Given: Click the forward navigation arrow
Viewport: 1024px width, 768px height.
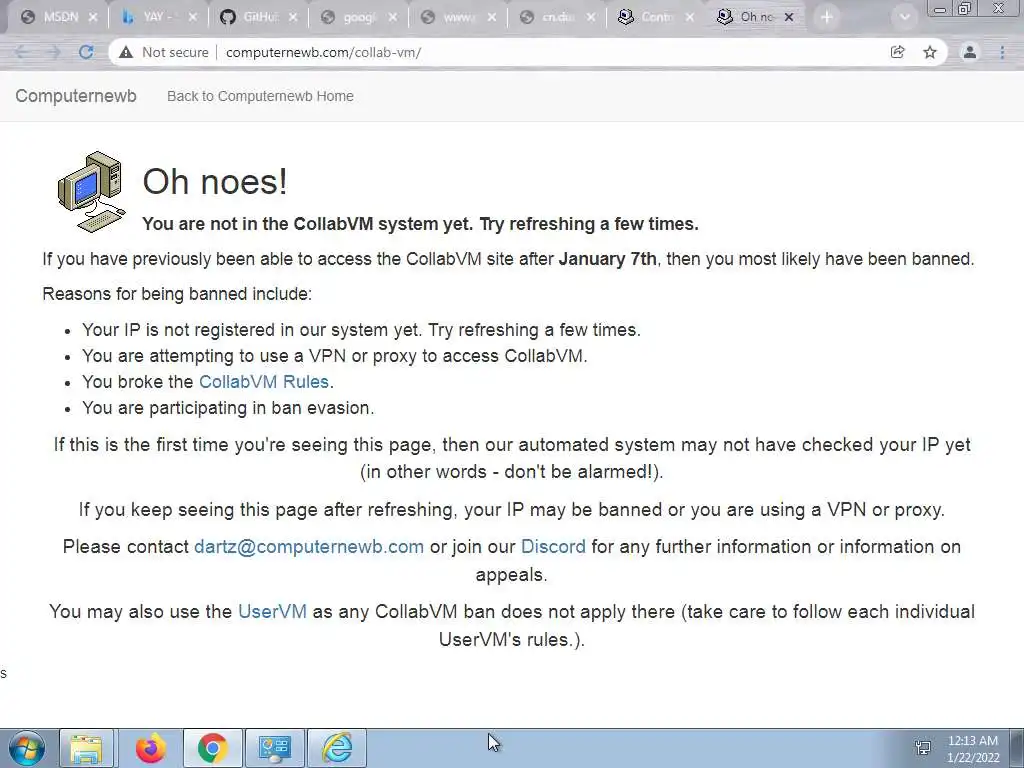Looking at the screenshot, I should 54,52.
